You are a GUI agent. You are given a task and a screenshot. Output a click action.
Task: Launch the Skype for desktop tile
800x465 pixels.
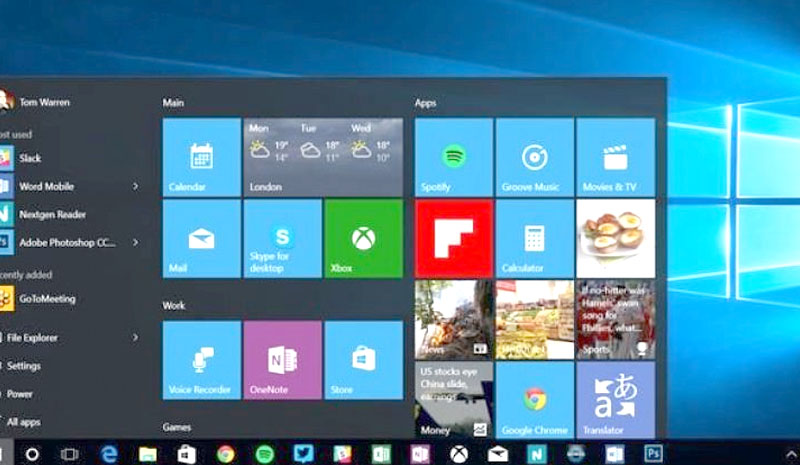click(283, 238)
